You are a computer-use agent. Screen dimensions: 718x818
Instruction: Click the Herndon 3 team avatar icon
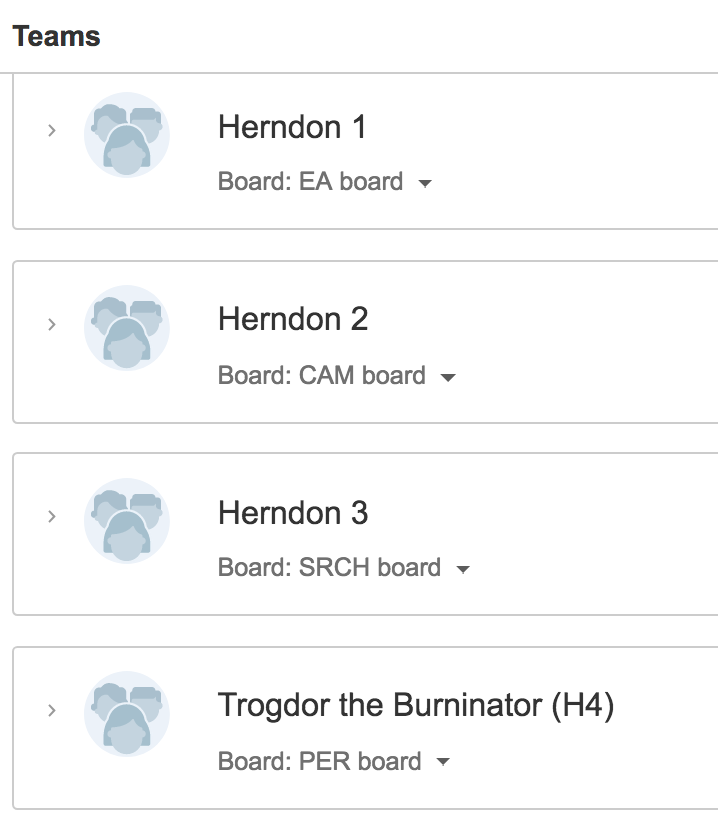pos(127,521)
